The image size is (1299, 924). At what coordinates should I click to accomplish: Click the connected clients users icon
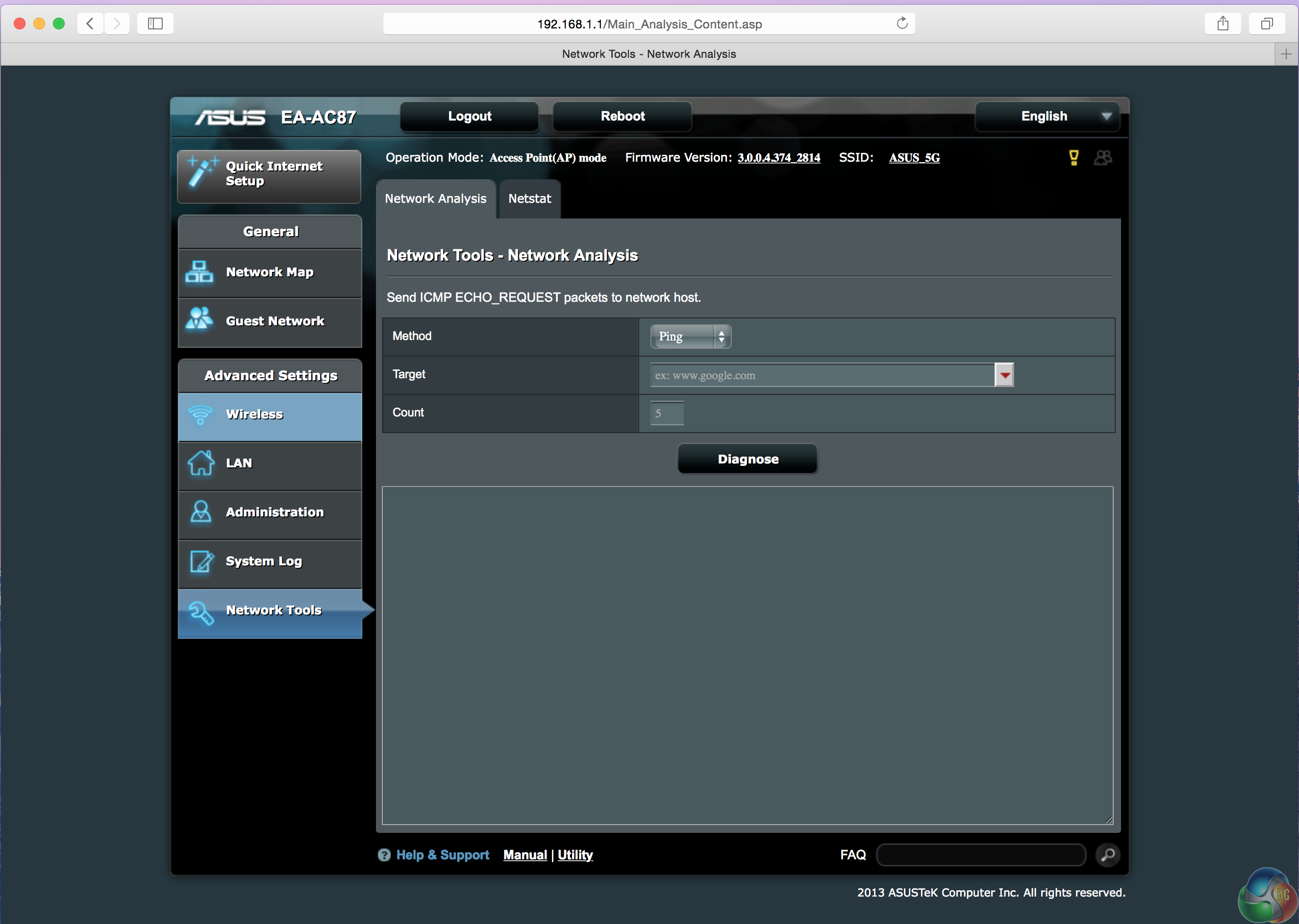pyautogui.click(x=1102, y=158)
